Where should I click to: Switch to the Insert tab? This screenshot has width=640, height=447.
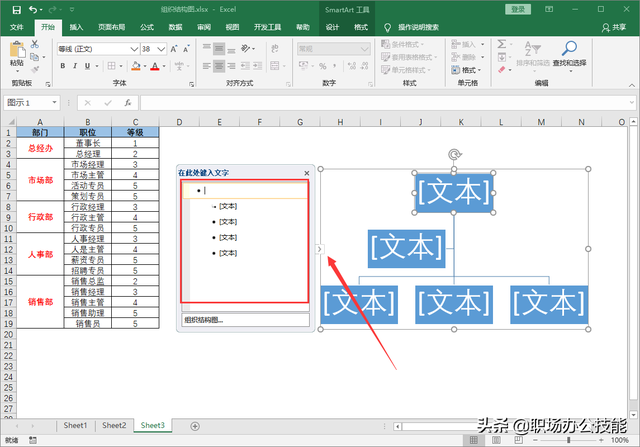click(76, 27)
